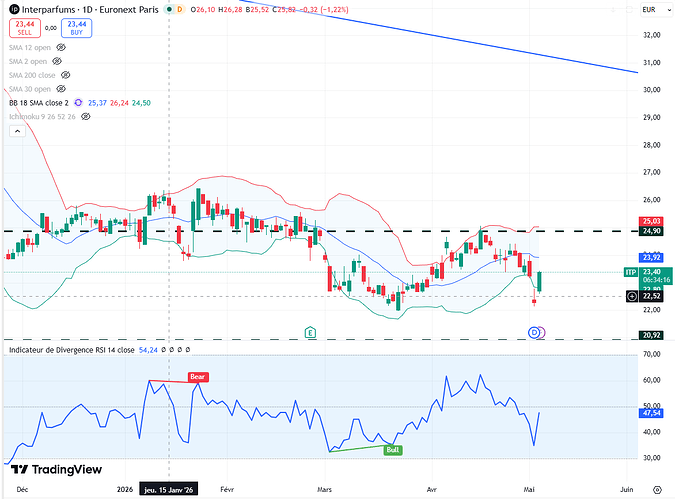The height and width of the screenshot is (499, 675).
Task: Show the SMA 30 open indicator
Action: 61,89
